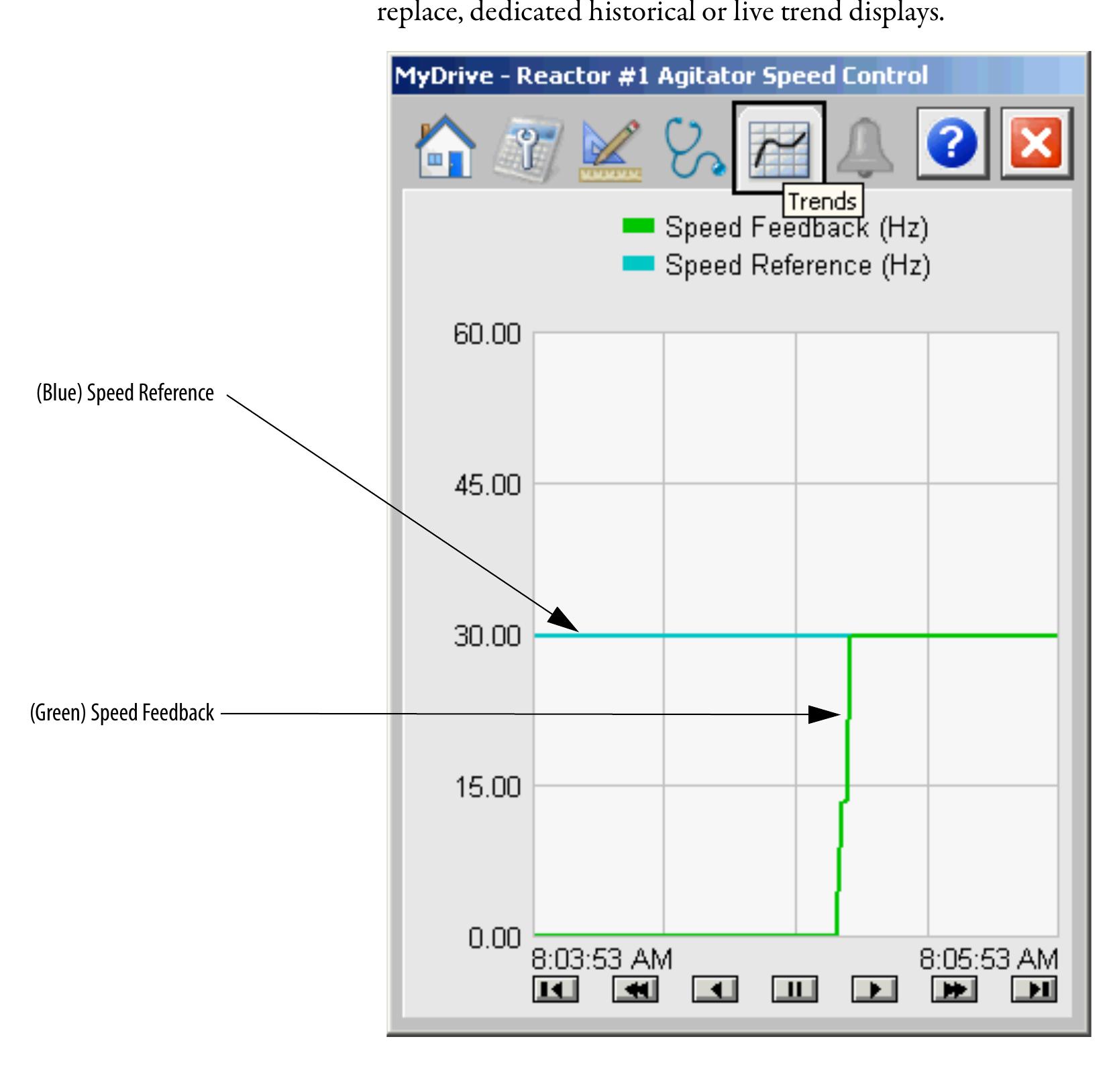Select the configuration ruler-and-pencil tool
The width and height of the screenshot is (1111, 1092).
[607, 149]
